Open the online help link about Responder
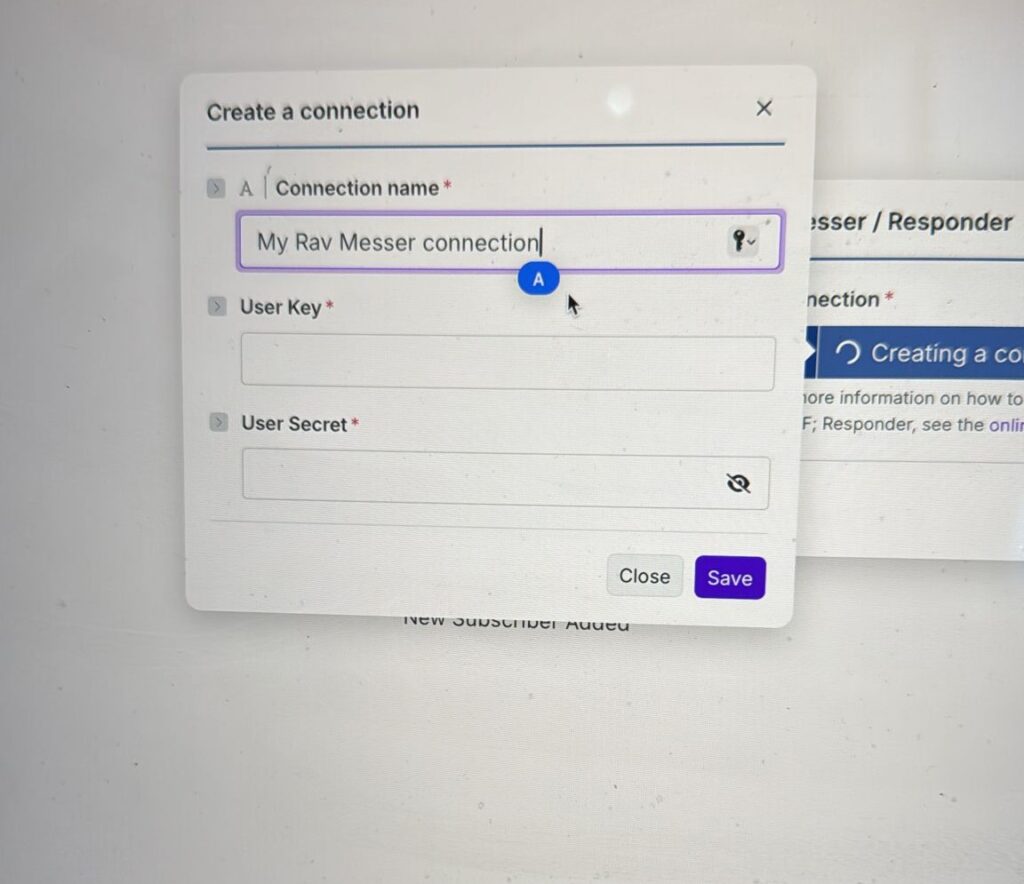Viewport: 1024px width, 884px height. pyautogui.click(x=1006, y=425)
